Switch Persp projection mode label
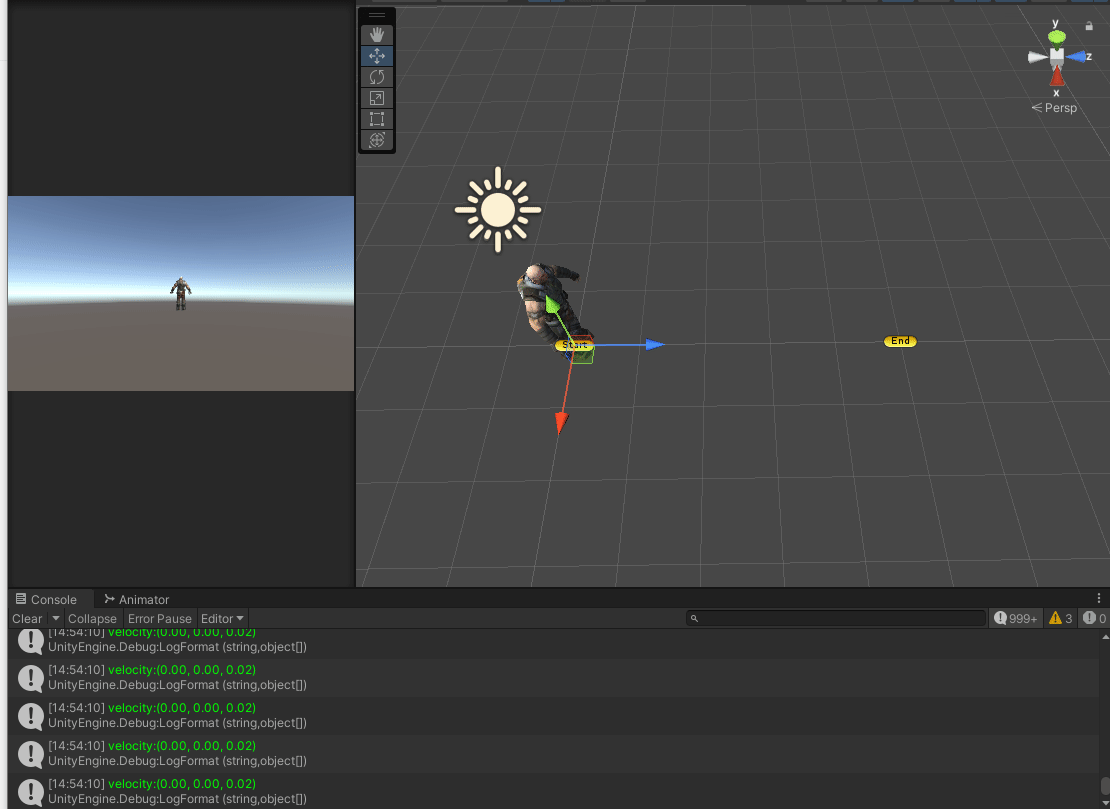This screenshot has height=809, width=1110. (x=1054, y=108)
